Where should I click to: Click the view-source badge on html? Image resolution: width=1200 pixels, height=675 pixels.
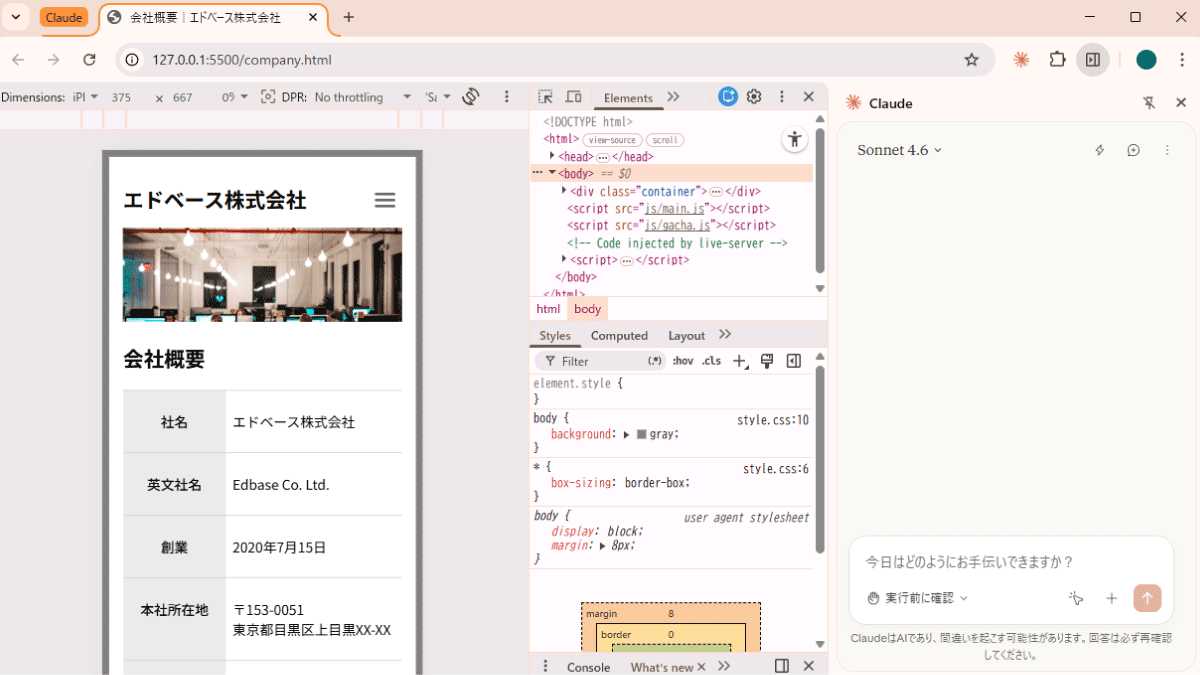coord(613,140)
